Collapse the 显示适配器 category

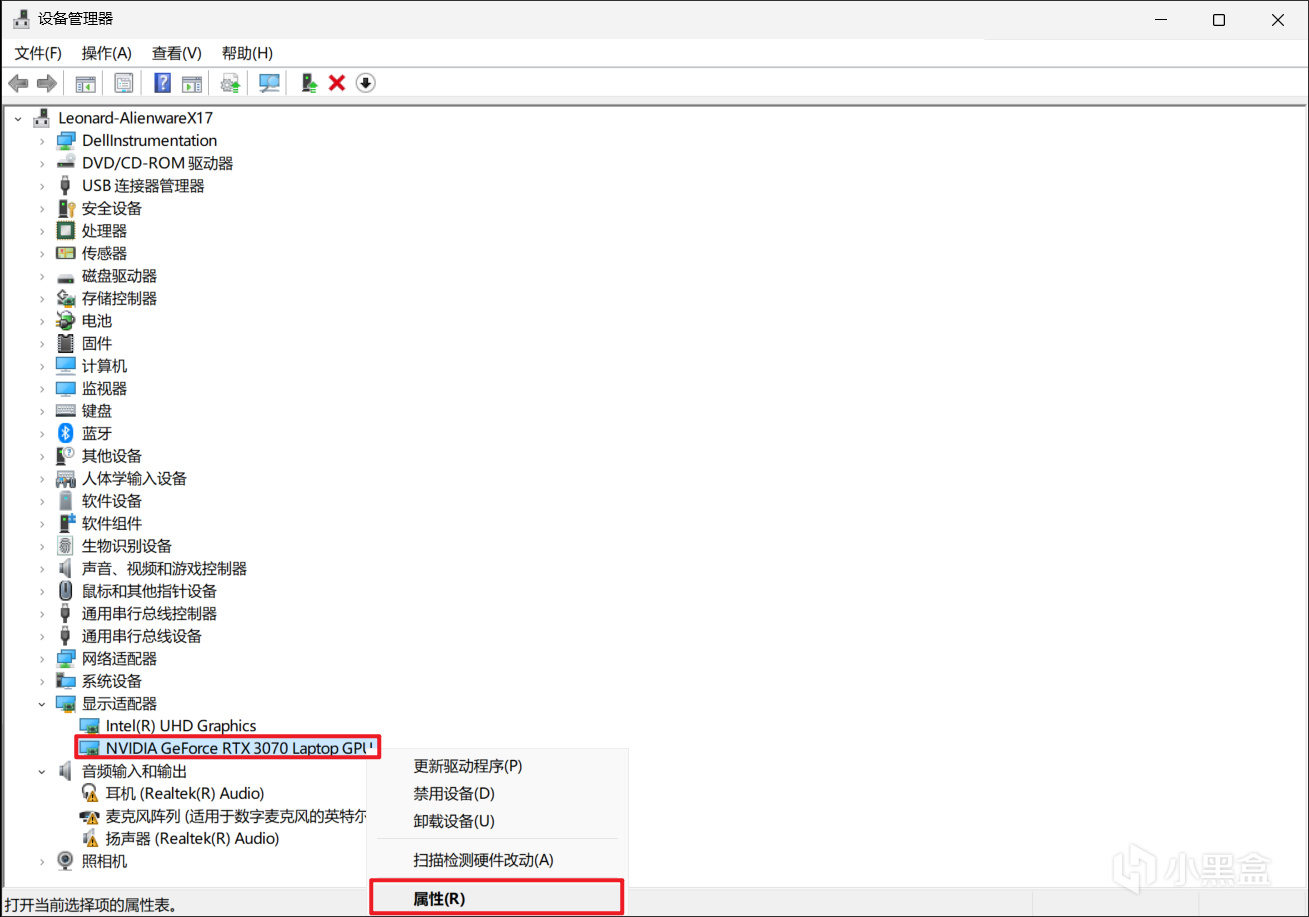(x=42, y=704)
